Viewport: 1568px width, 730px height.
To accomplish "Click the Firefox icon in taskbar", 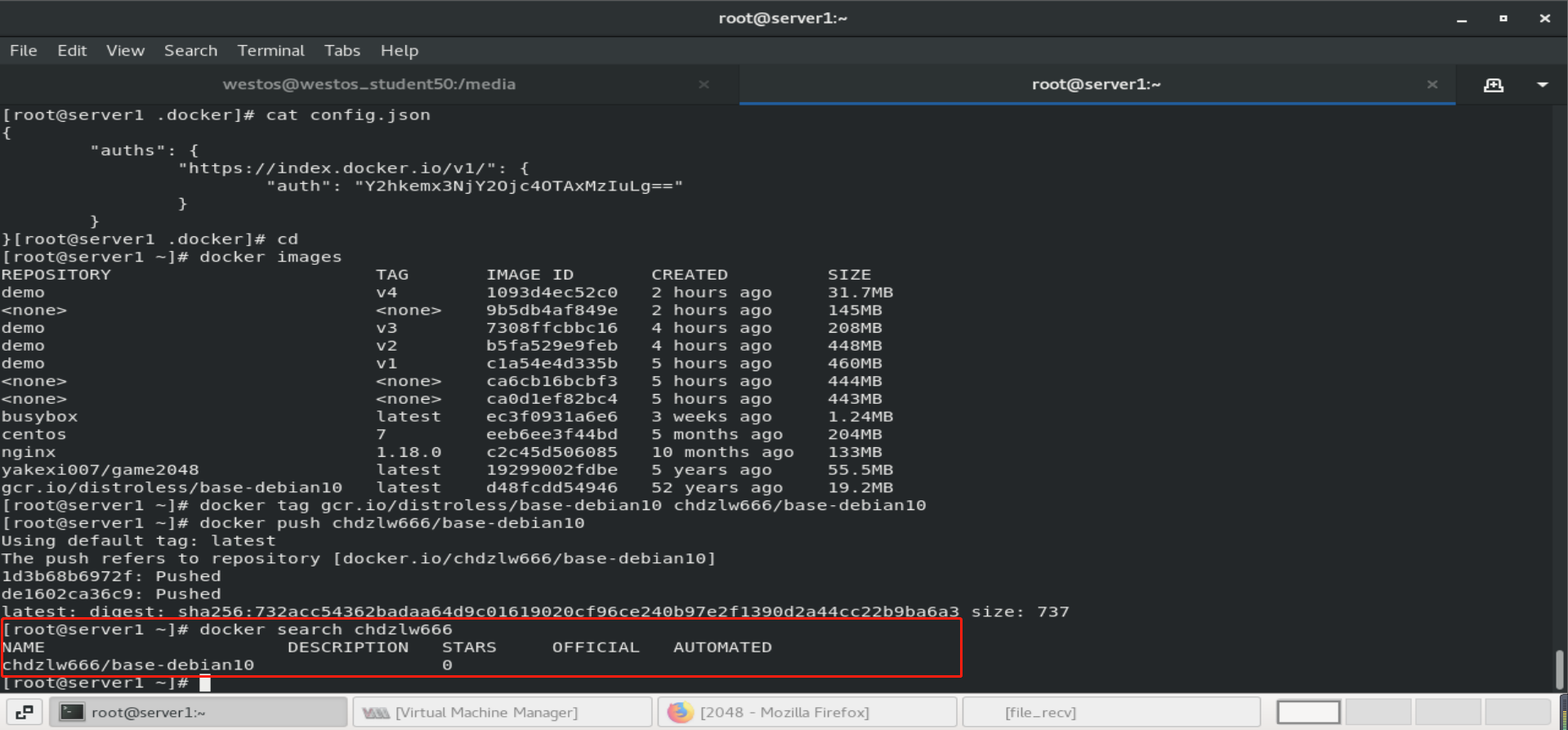I will click(x=680, y=712).
